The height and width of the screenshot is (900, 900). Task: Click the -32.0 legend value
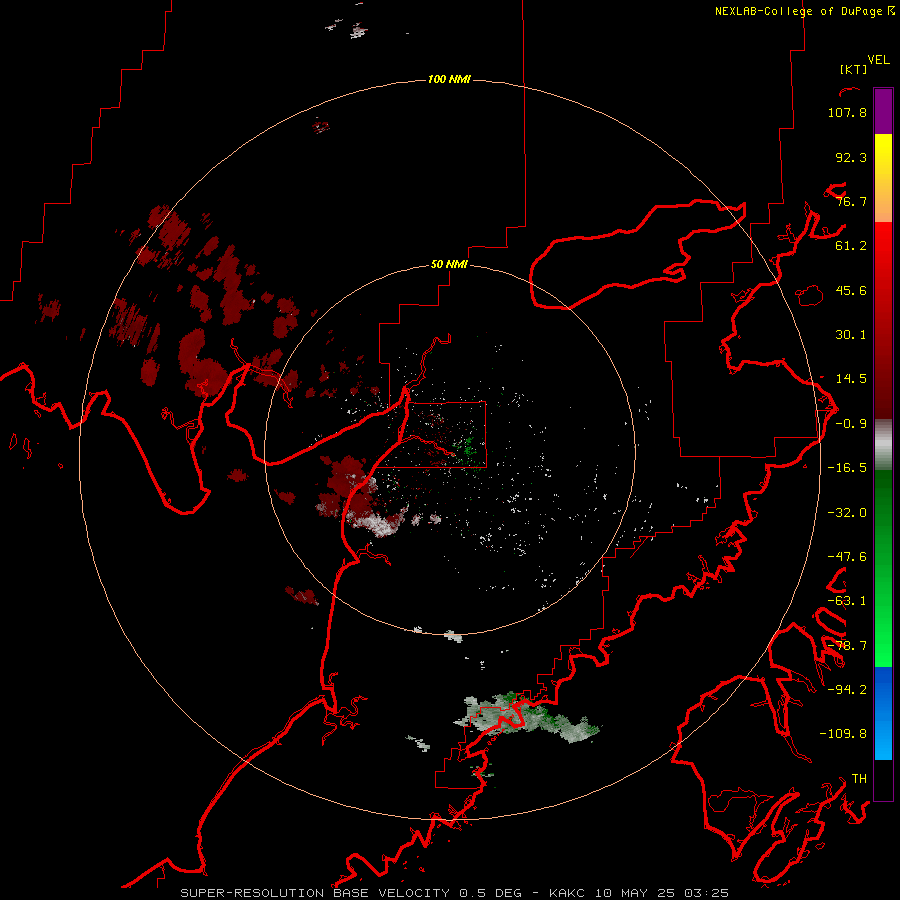click(847, 513)
